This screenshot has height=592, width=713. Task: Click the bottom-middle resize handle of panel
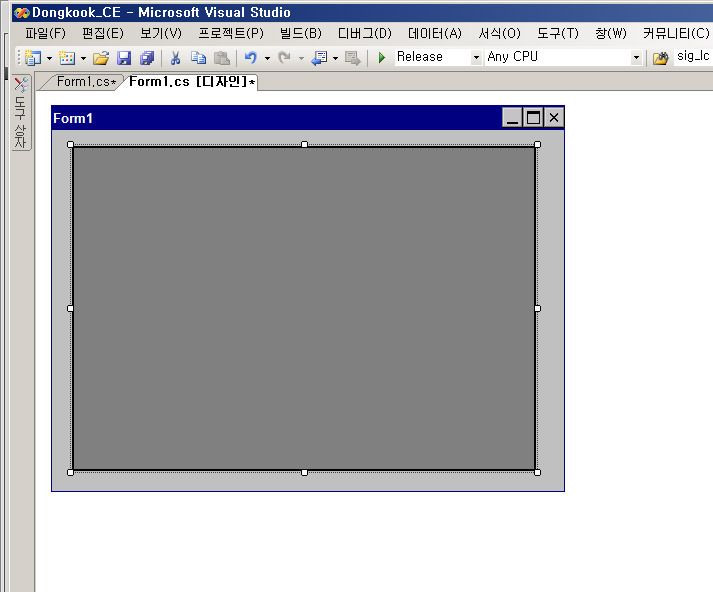point(305,472)
